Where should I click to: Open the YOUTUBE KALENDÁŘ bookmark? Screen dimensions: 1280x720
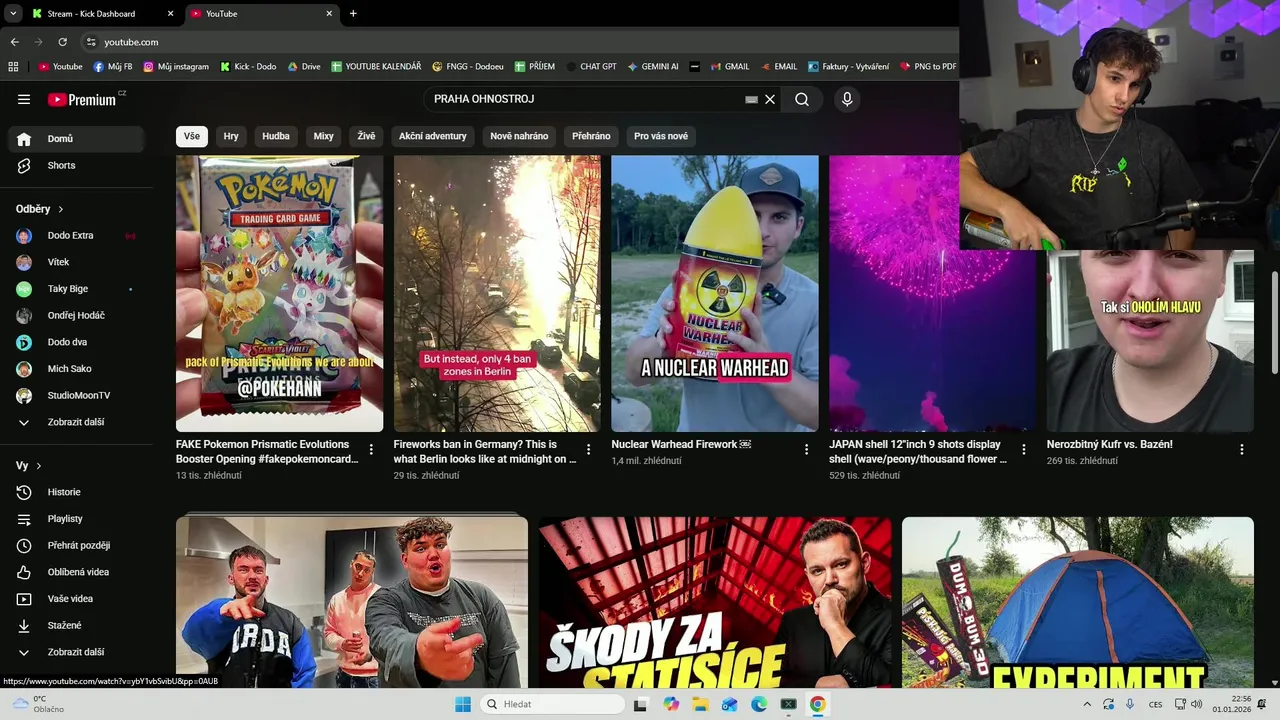tap(376, 67)
